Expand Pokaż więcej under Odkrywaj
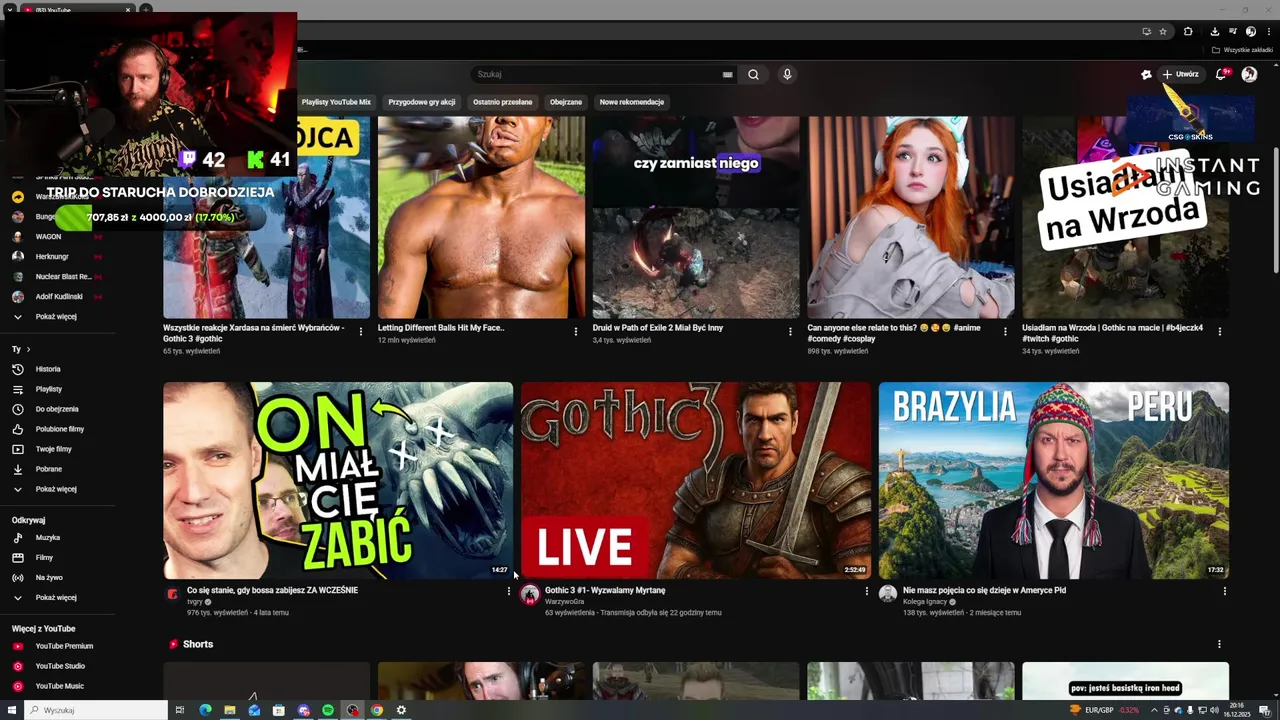Screen dimensions: 1280x720 [56, 598]
